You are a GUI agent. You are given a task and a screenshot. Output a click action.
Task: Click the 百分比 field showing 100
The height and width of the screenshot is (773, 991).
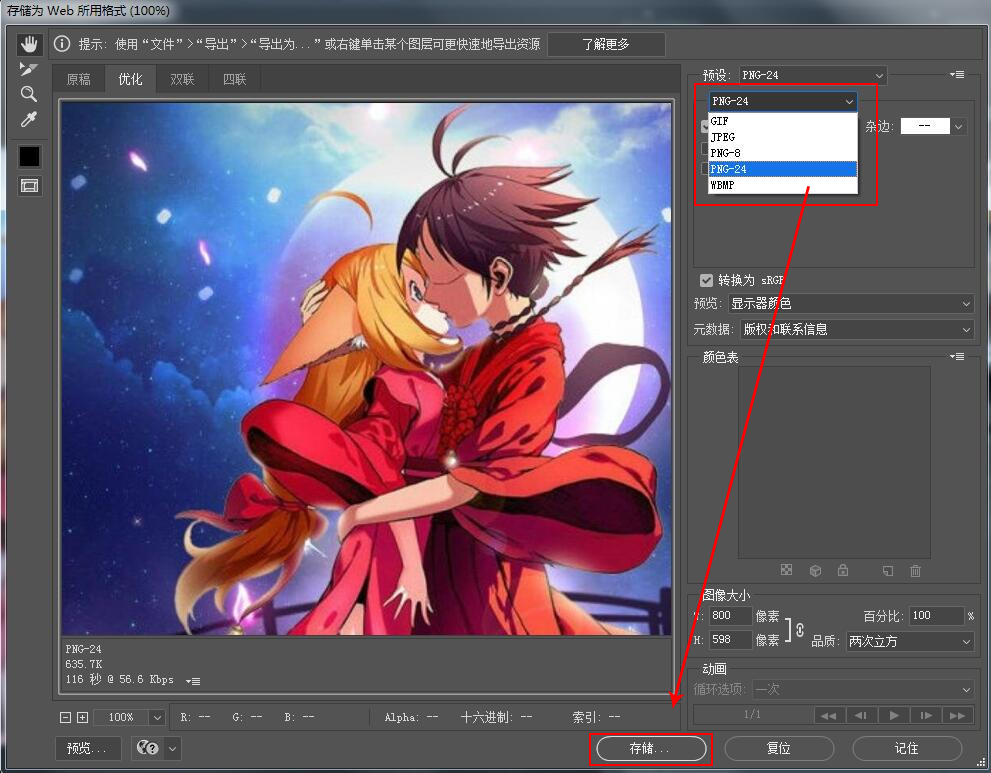(936, 616)
